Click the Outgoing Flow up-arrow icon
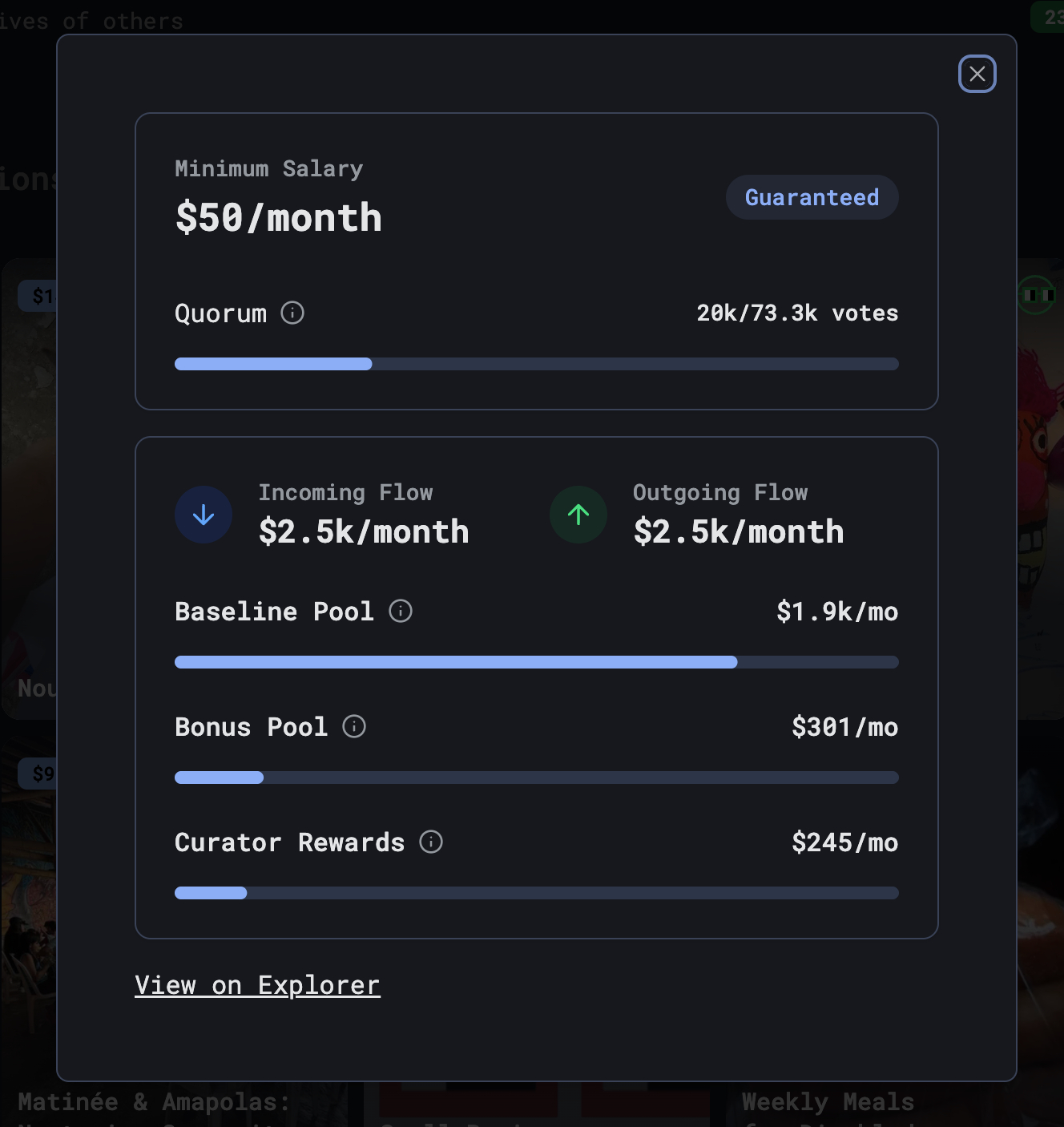This screenshot has height=1127, width=1064. point(578,515)
